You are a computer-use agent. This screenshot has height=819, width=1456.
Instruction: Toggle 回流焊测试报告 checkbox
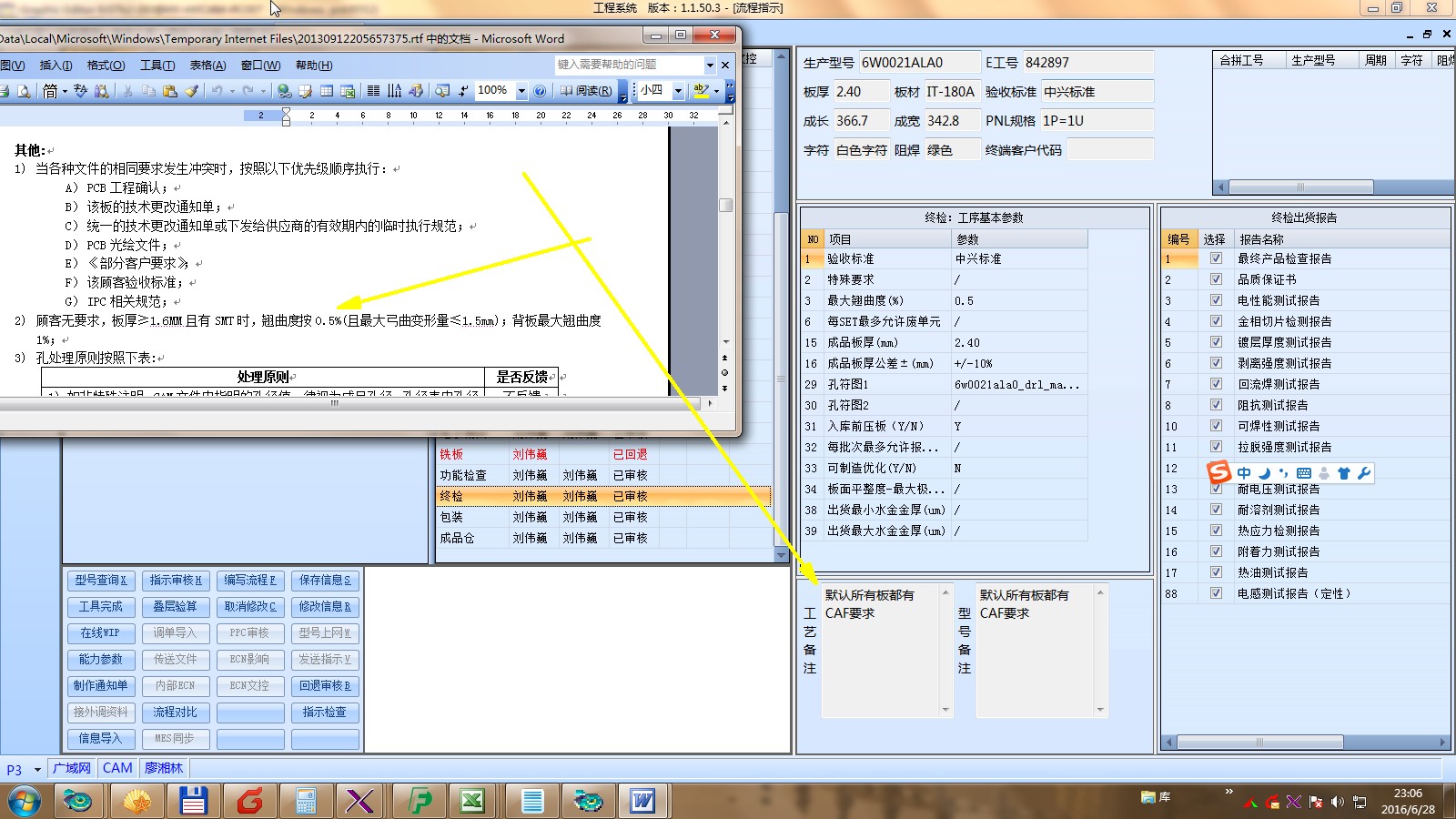1216,384
